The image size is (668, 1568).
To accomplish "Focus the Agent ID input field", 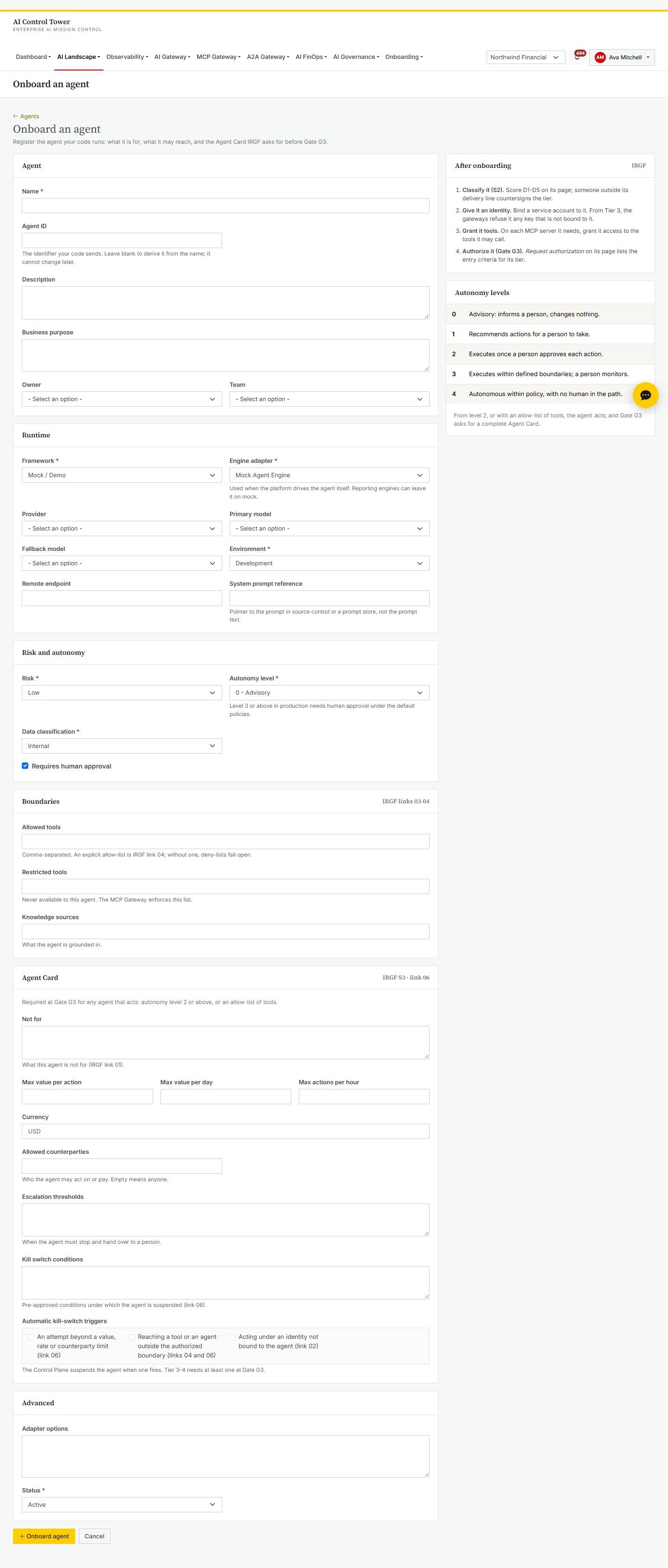I will point(122,240).
